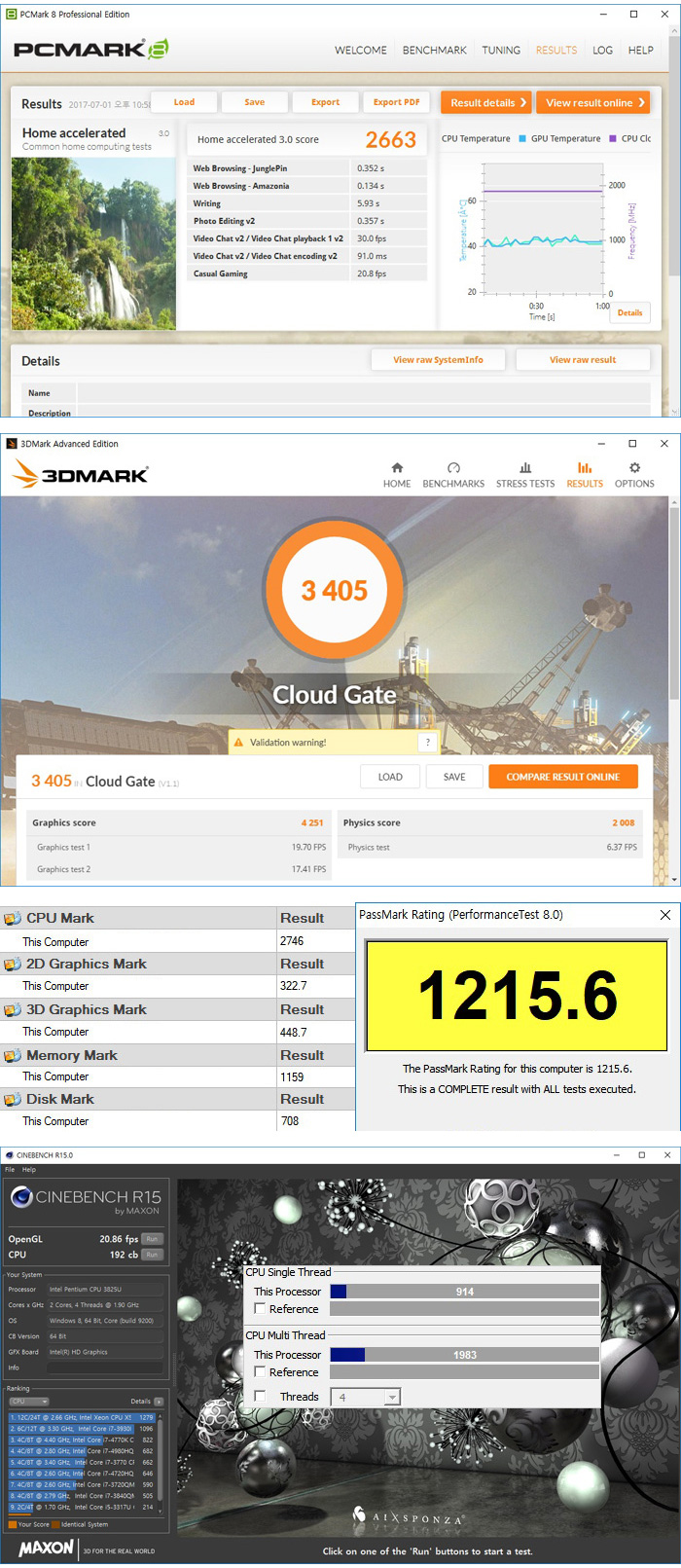Click the orange Your Score legend swatch in Cinebench
681x1568 pixels.
pos(13,1524)
